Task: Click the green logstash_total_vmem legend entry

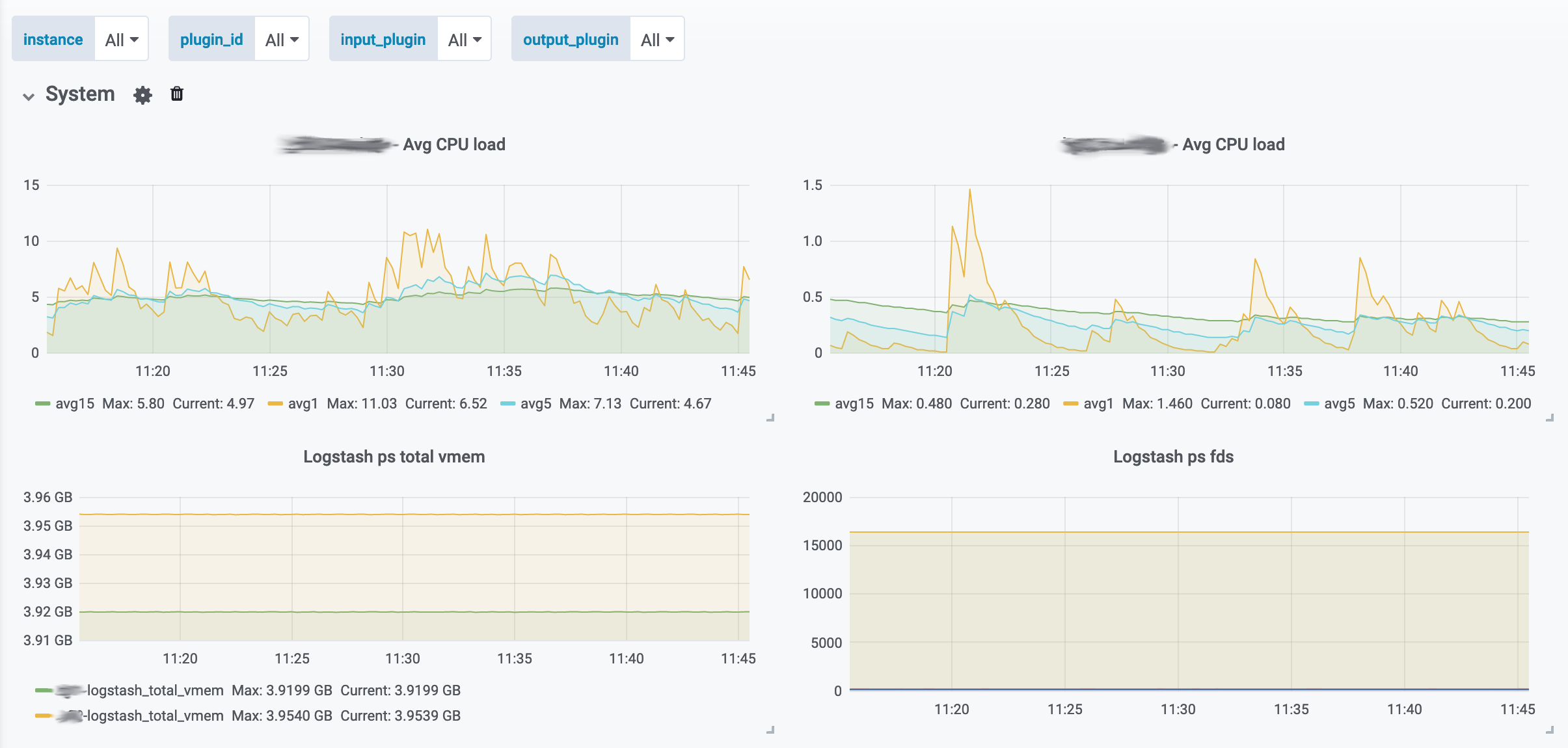Action: [155, 690]
